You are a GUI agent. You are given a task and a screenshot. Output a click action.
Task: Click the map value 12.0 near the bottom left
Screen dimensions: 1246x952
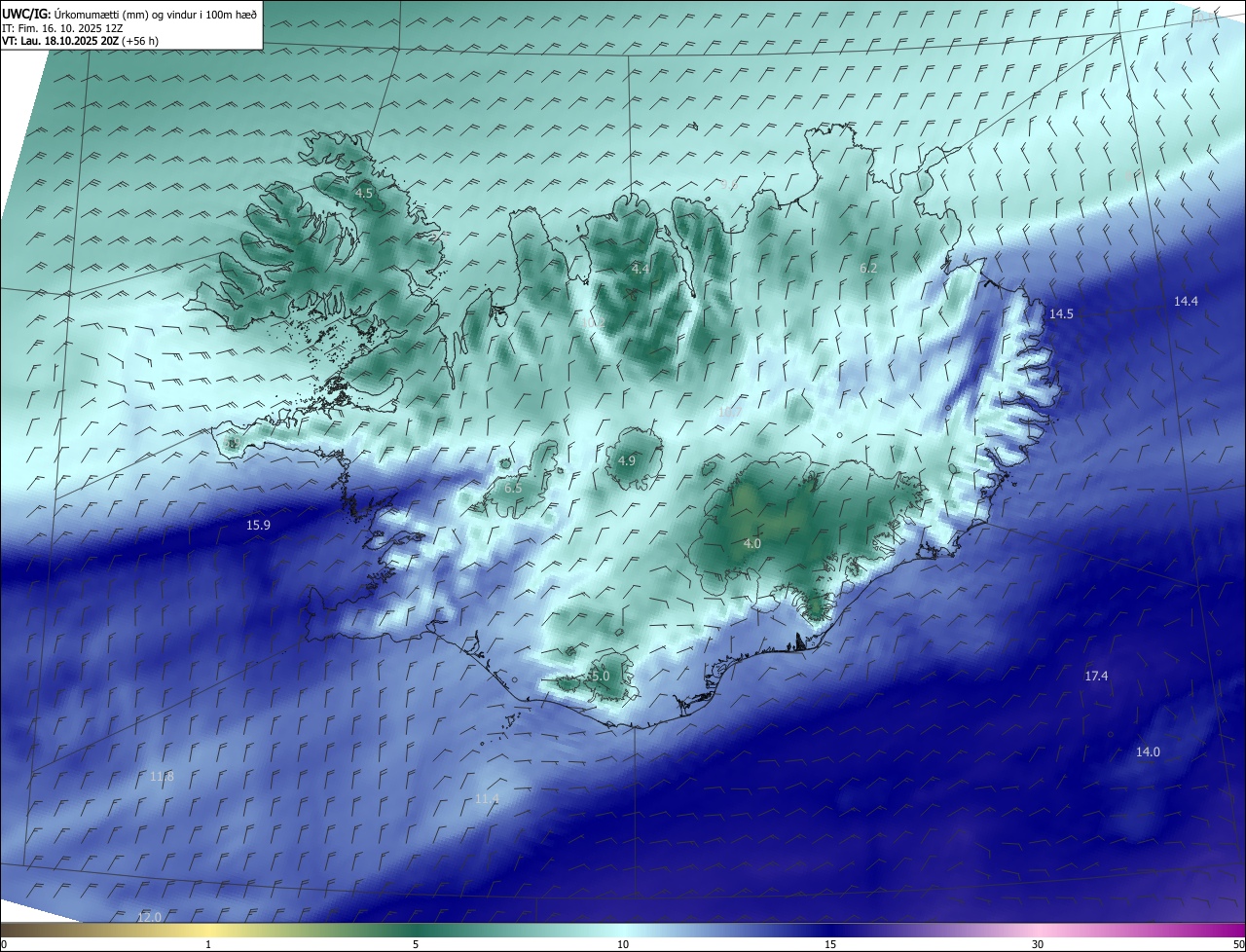149,917
